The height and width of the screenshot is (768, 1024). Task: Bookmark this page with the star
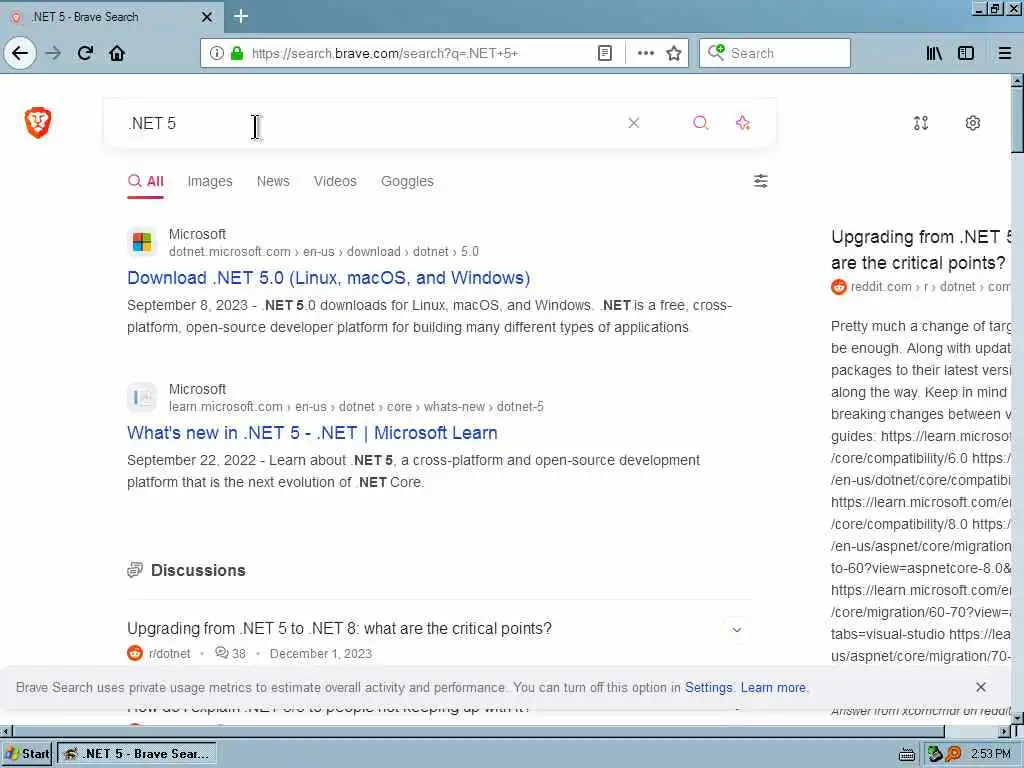[x=674, y=53]
